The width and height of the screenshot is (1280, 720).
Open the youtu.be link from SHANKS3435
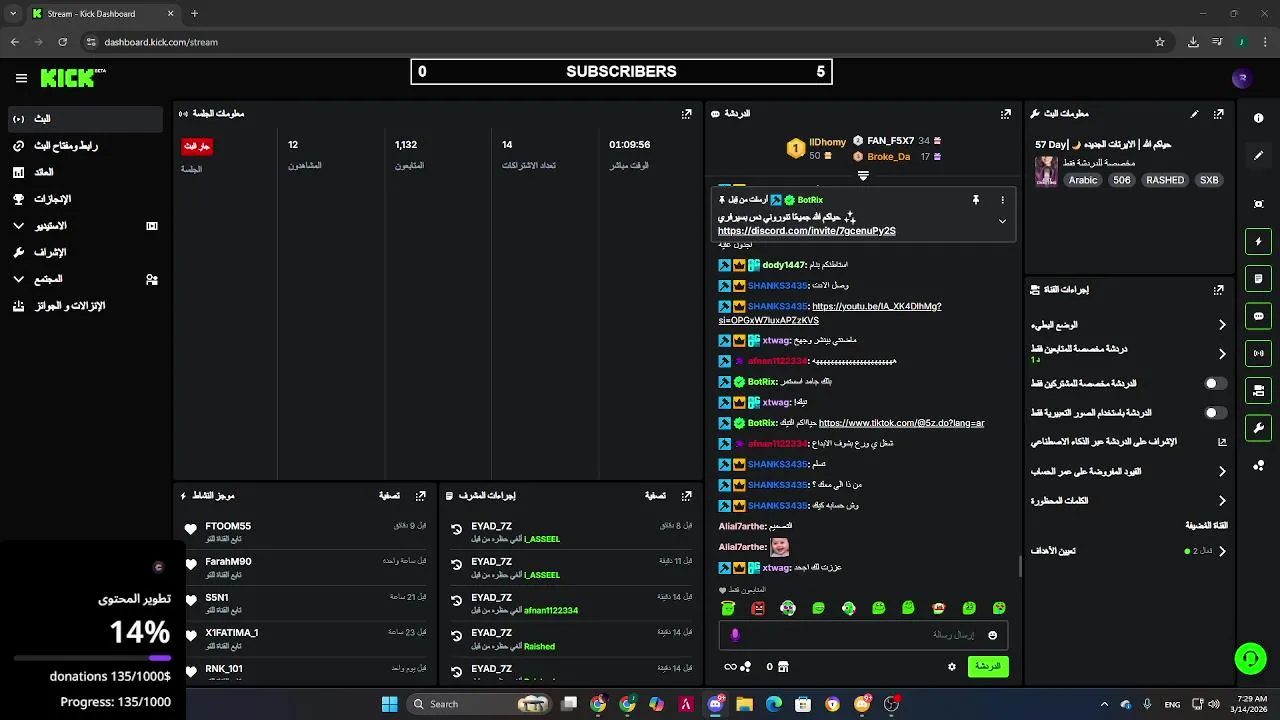point(830,313)
